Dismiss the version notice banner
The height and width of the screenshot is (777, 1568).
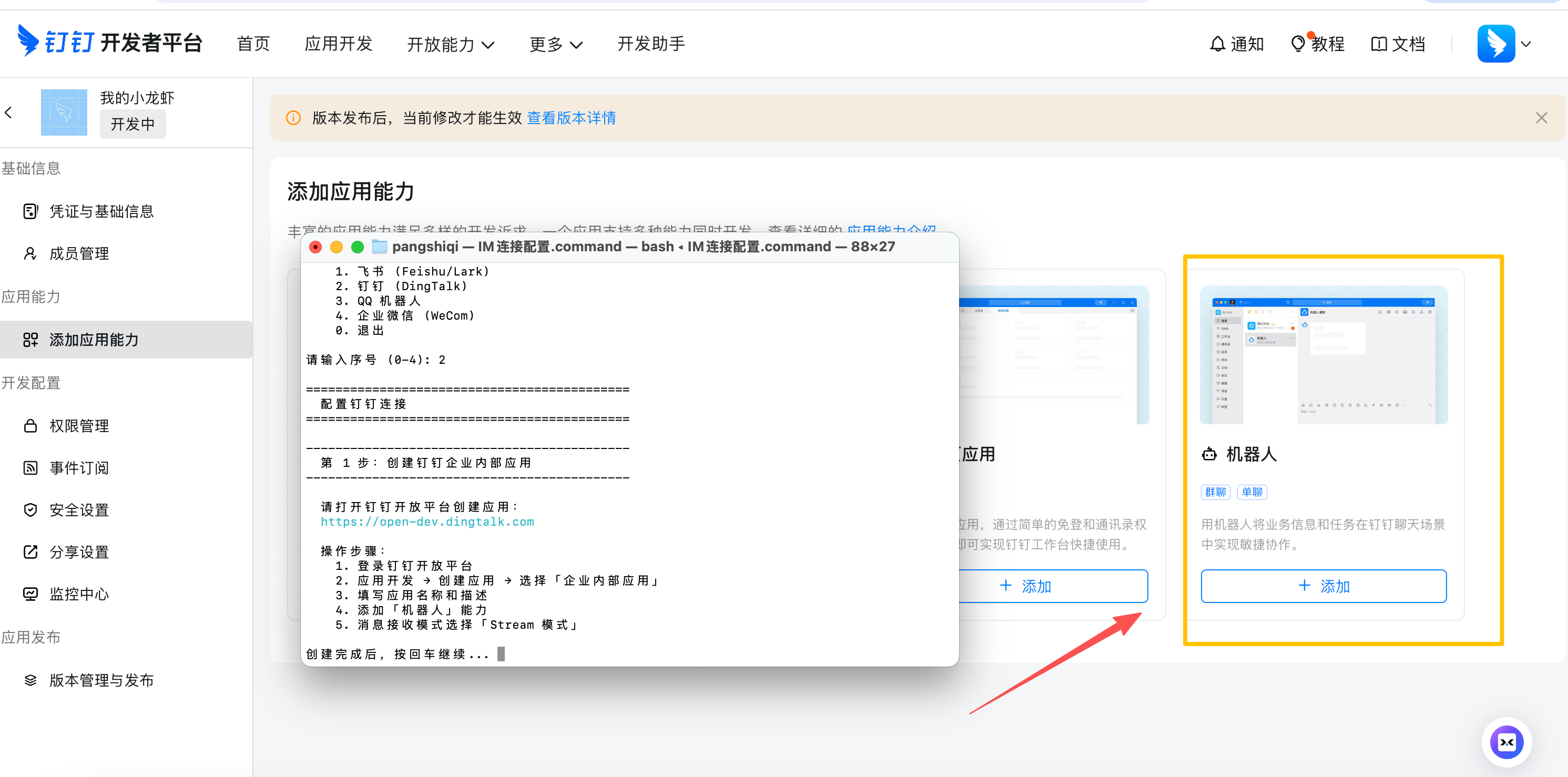(x=1541, y=118)
